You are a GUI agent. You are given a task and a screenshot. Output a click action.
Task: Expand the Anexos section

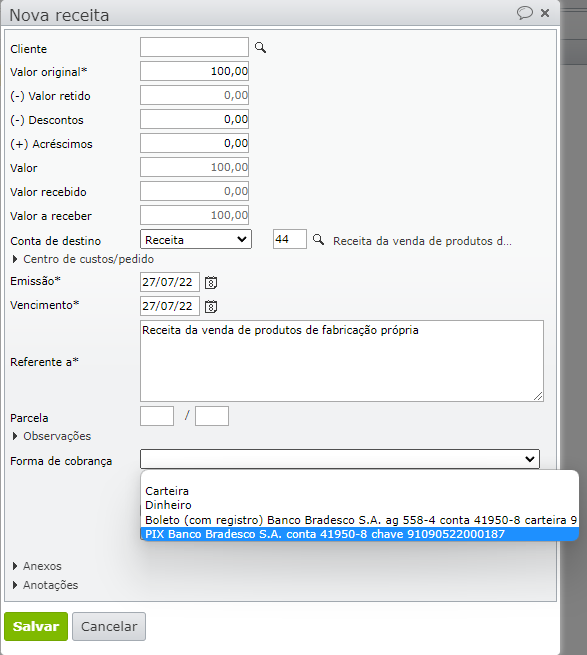pyautogui.click(x=37, y=566)
